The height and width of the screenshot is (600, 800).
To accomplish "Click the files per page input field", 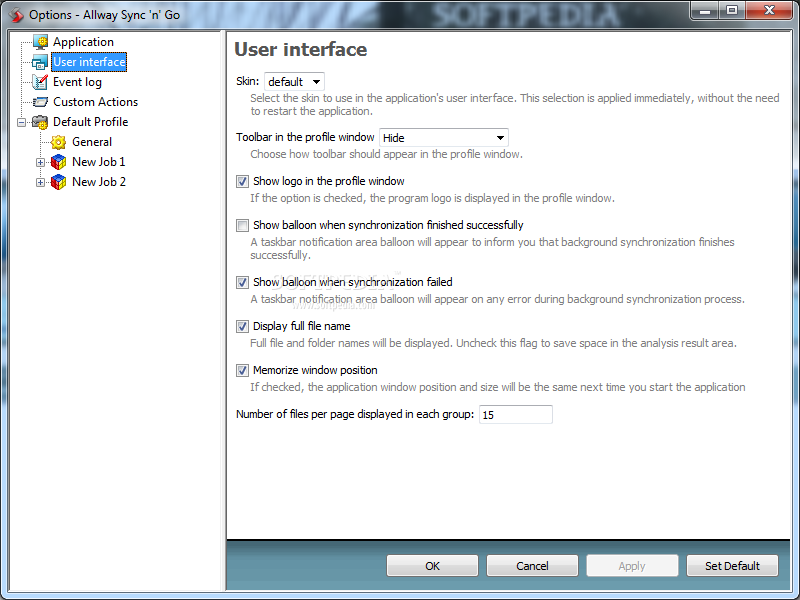I will (x=516, y=414).
